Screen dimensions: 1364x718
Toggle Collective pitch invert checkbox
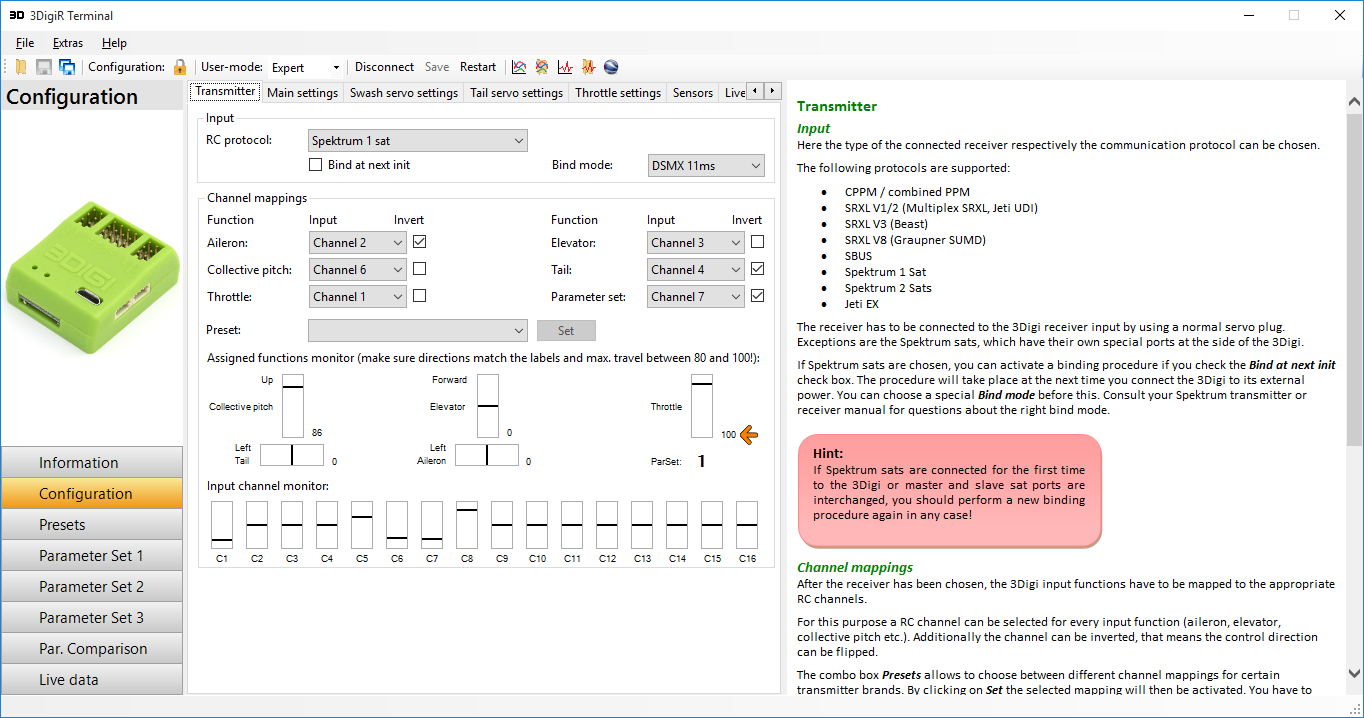420,268
